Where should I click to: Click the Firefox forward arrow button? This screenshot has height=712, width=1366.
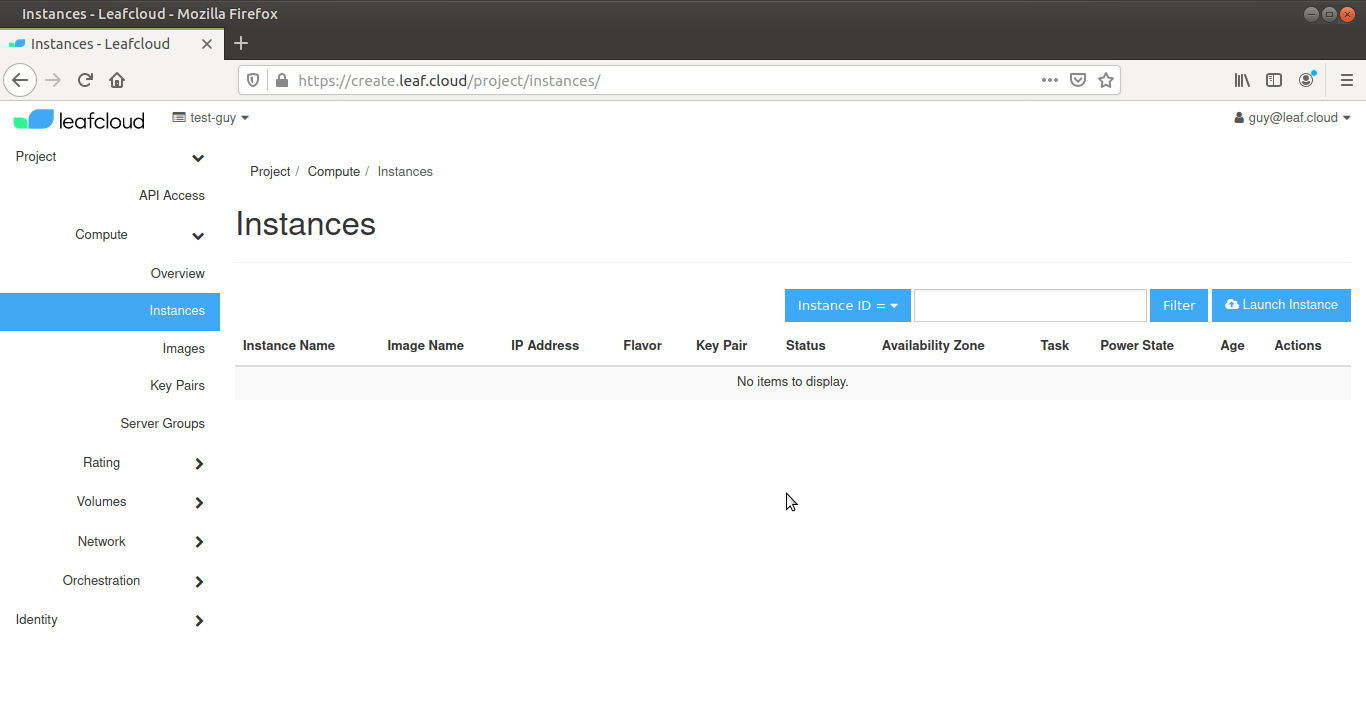[x=53, y=80]
